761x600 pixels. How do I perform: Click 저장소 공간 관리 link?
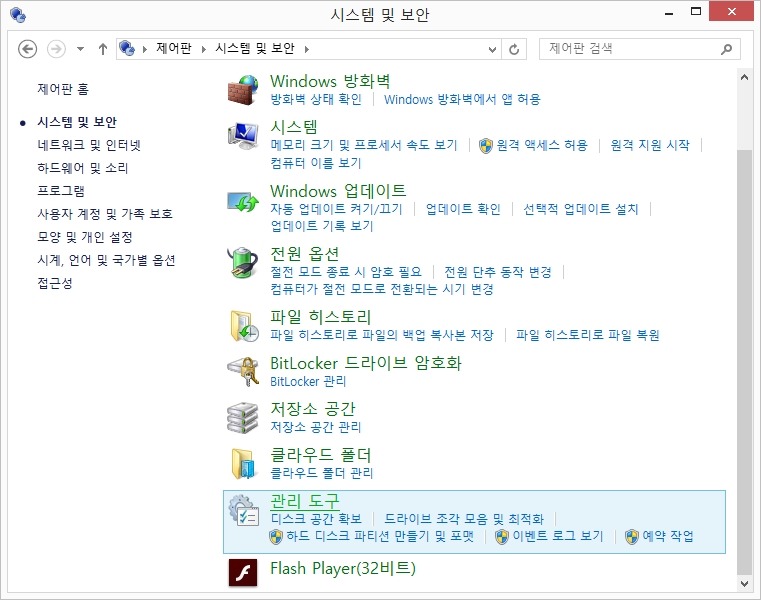click(316, 427)
